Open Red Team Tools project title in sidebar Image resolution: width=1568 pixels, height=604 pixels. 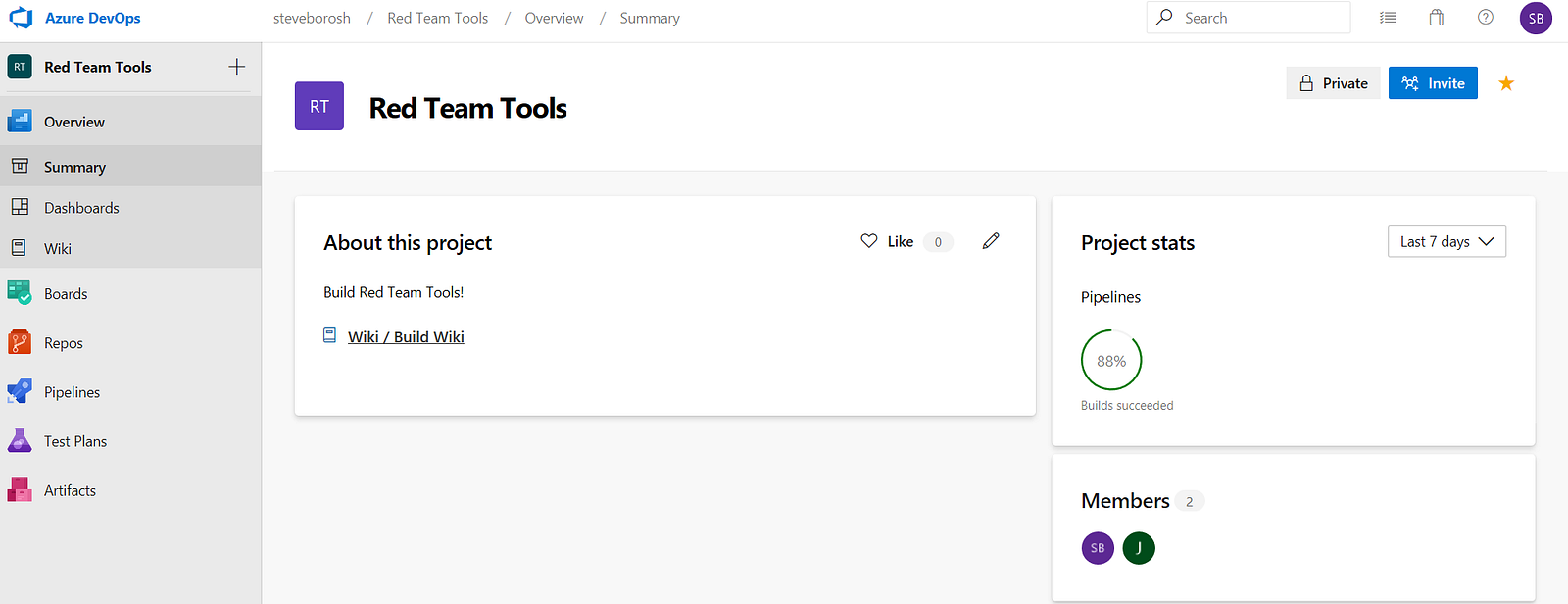click(98, 67)
